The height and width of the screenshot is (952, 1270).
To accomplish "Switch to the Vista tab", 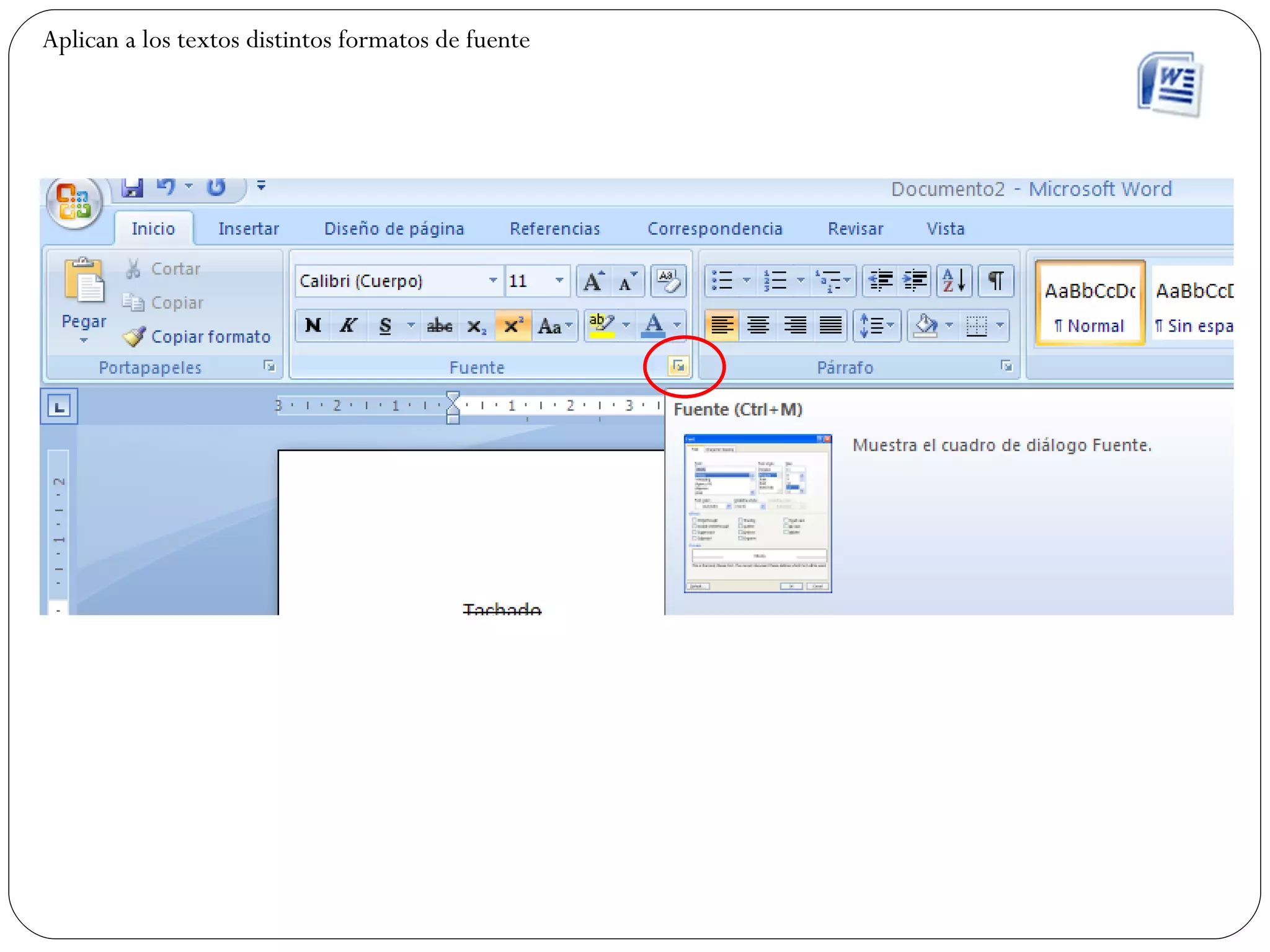I will point(946,229).
